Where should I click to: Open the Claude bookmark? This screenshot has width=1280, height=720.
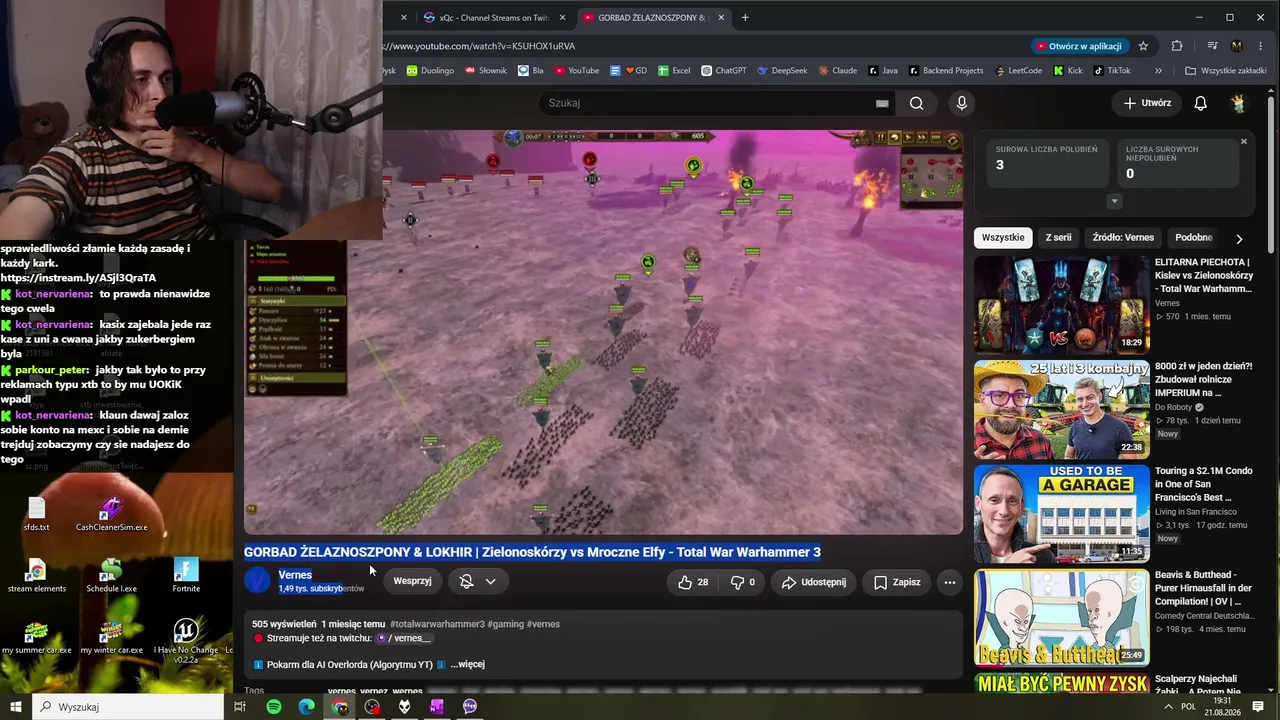tap(837, 71)
